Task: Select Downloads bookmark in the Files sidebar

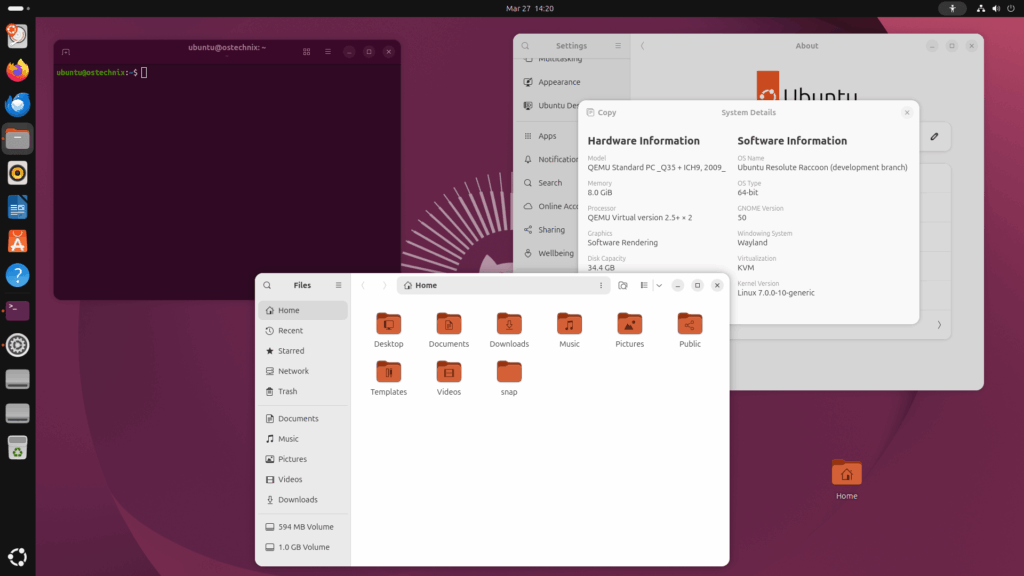Action: 303,500
